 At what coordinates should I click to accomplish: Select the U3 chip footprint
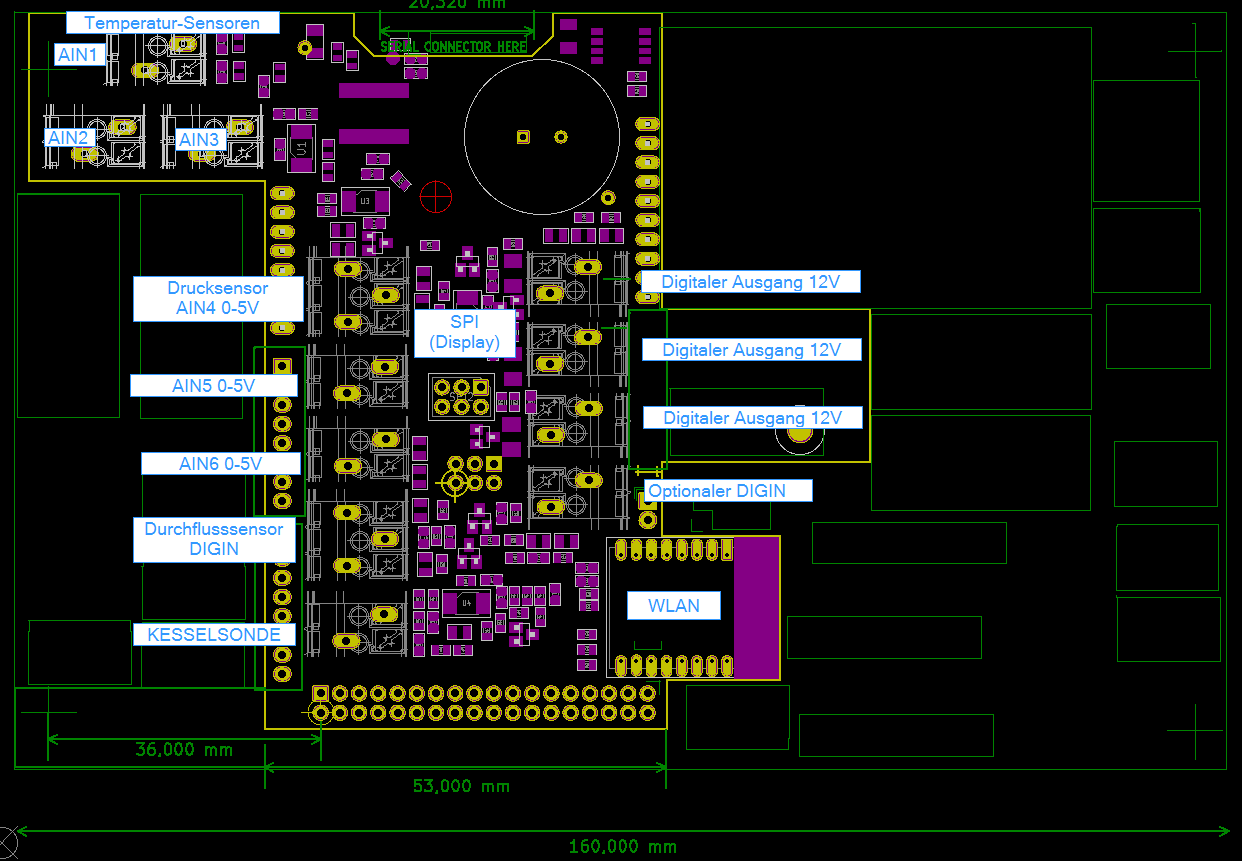click(x=365, y=201)
